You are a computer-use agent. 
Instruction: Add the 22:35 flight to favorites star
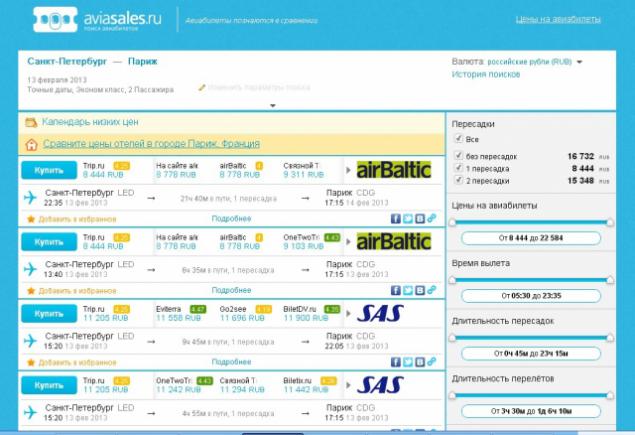(31, 219)
